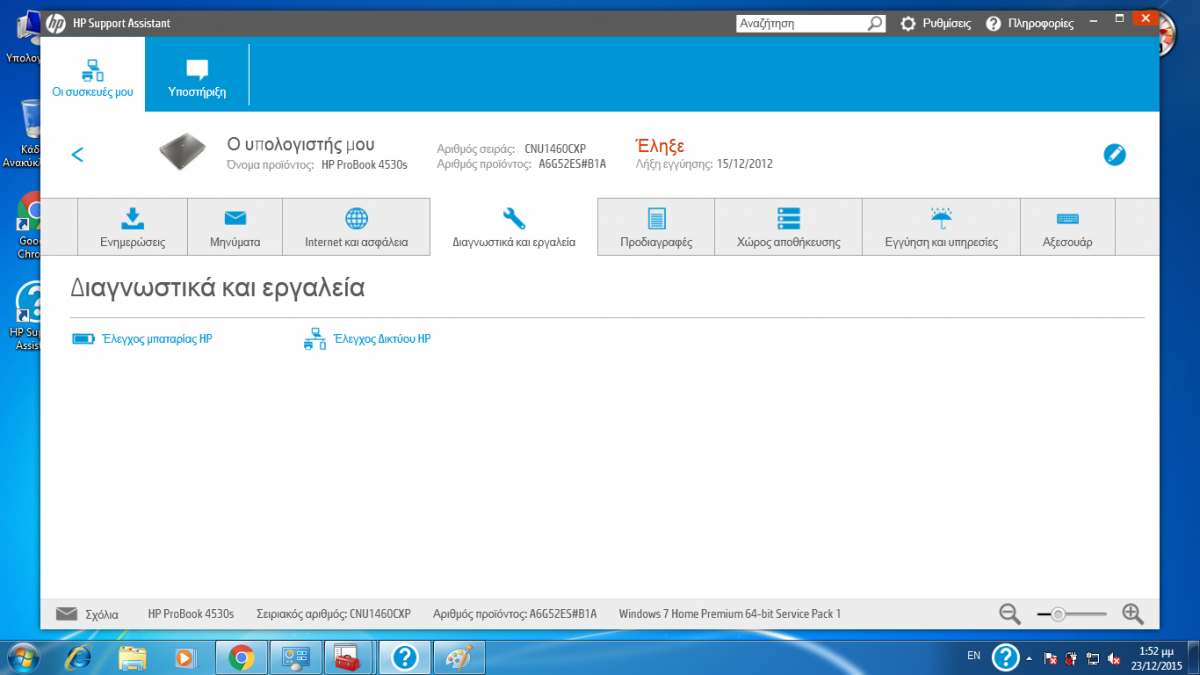Click HP ProBook 4530s in the status bar
Viewport: 1200px width, 675px height.
(191, 614)
